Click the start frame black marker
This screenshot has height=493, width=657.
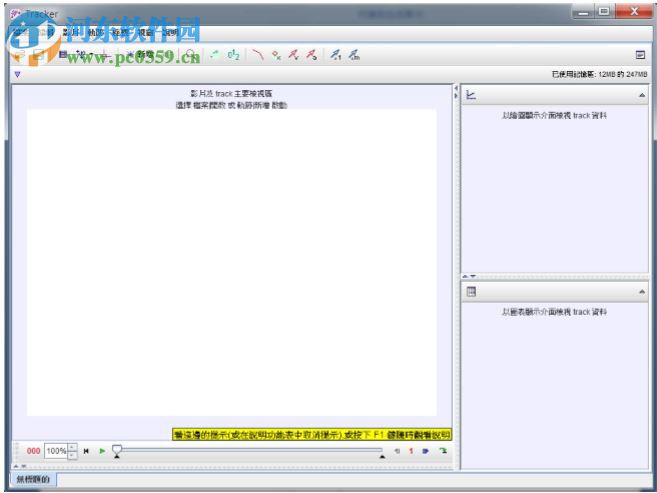coord(117,456)
